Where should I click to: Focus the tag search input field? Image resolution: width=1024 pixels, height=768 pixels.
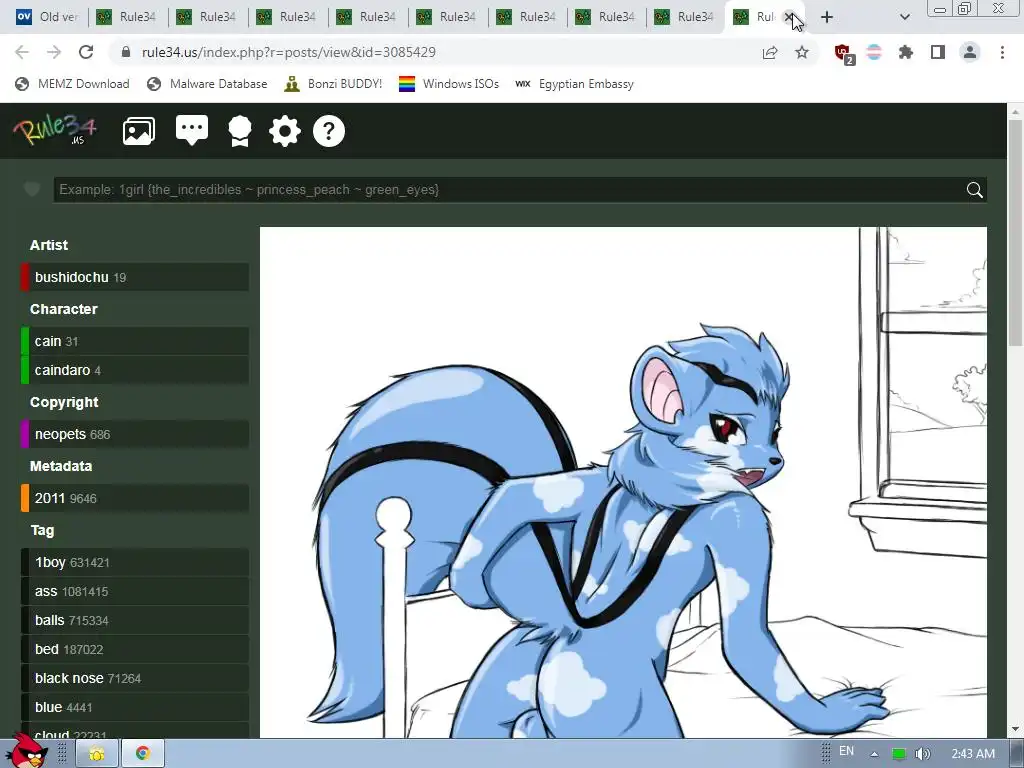tap(507, 189)
